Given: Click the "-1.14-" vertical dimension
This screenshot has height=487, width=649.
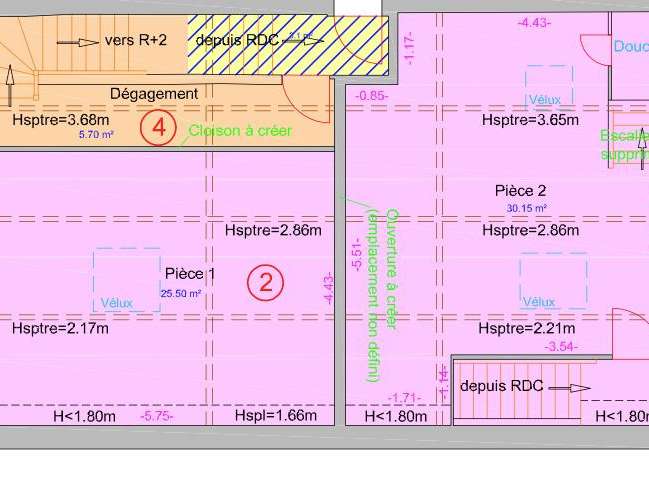Looking at the screenshot, I should (x=444, y=383).
